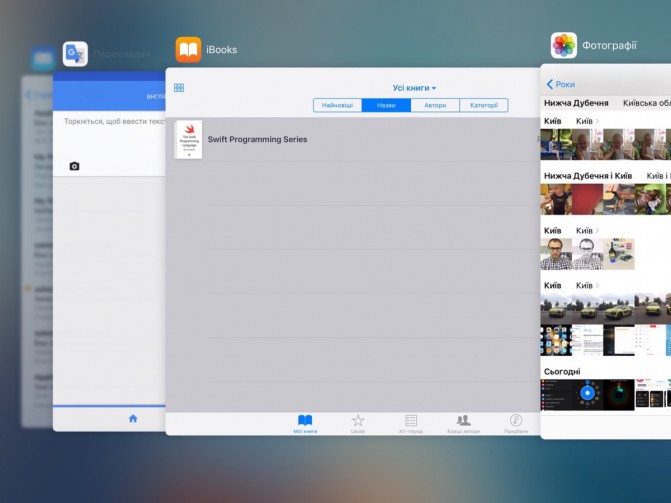Expand the Усі книги dropdown
The width and height of the screenshot is (671, 503).
tap(414, 88)
